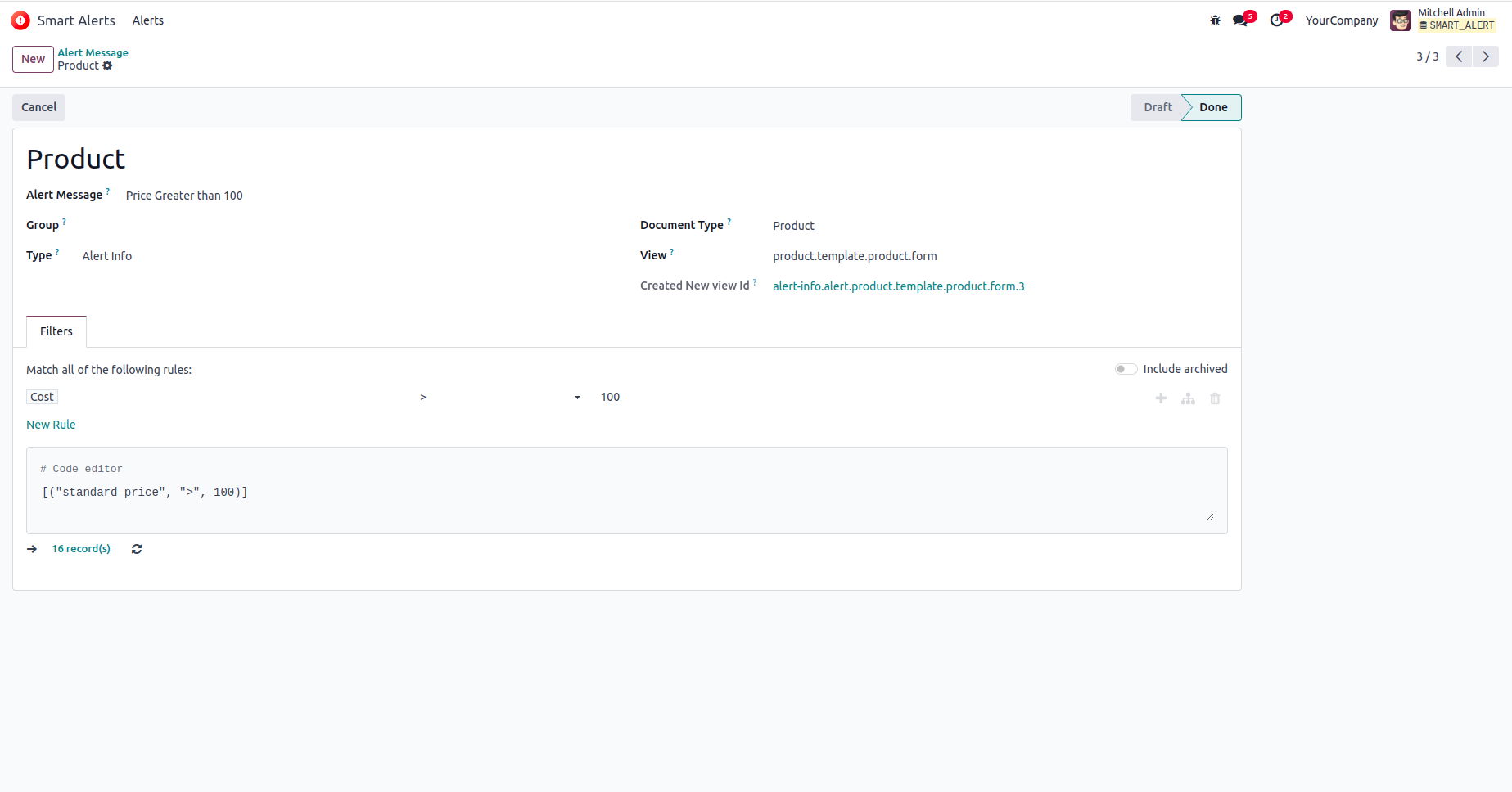Open Alert Message breadcrumb link
This screenshot has width=1512, height=792.
pyautogui.click(x=93, y=52)
